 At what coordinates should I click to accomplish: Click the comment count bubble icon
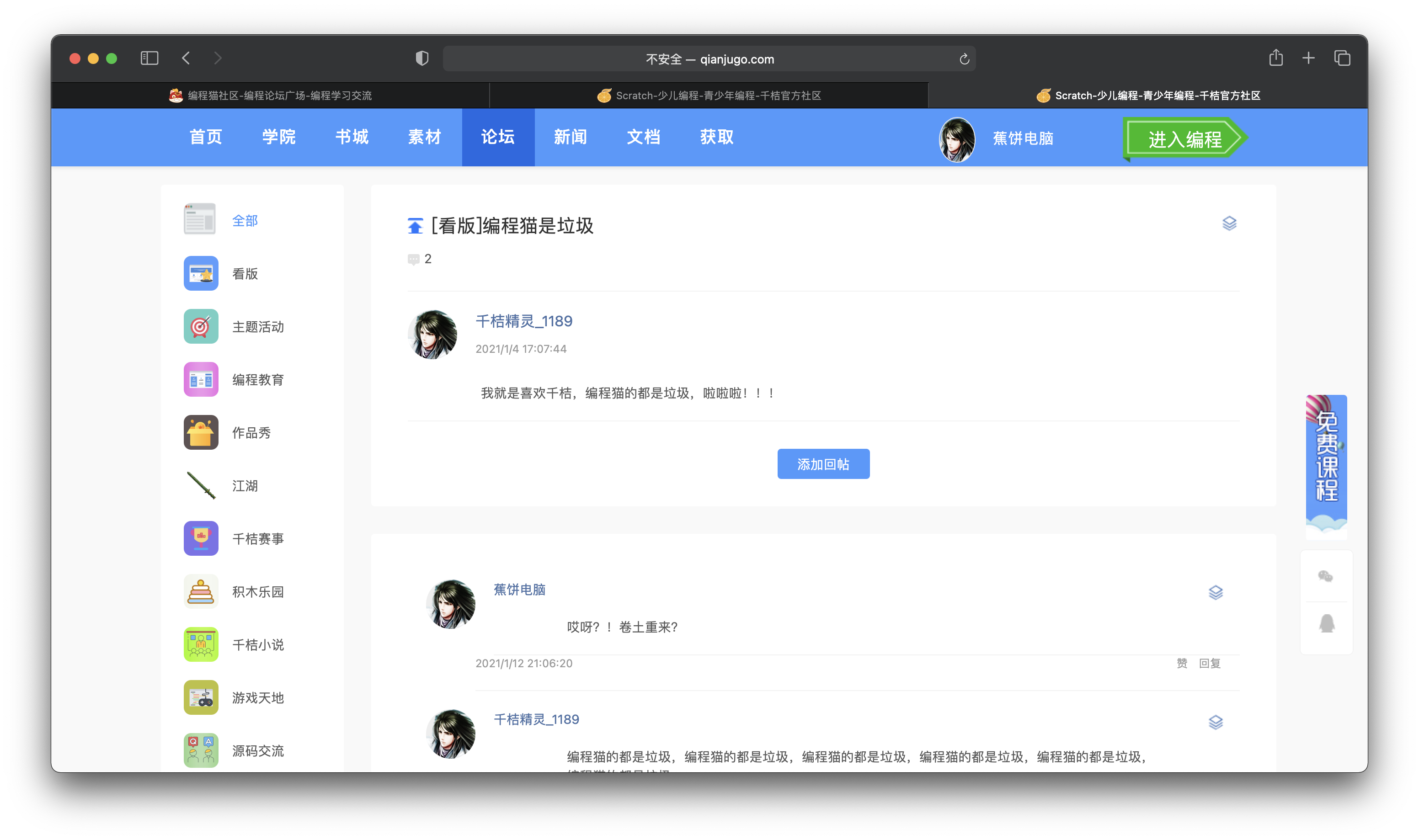[x=413, y=259]
